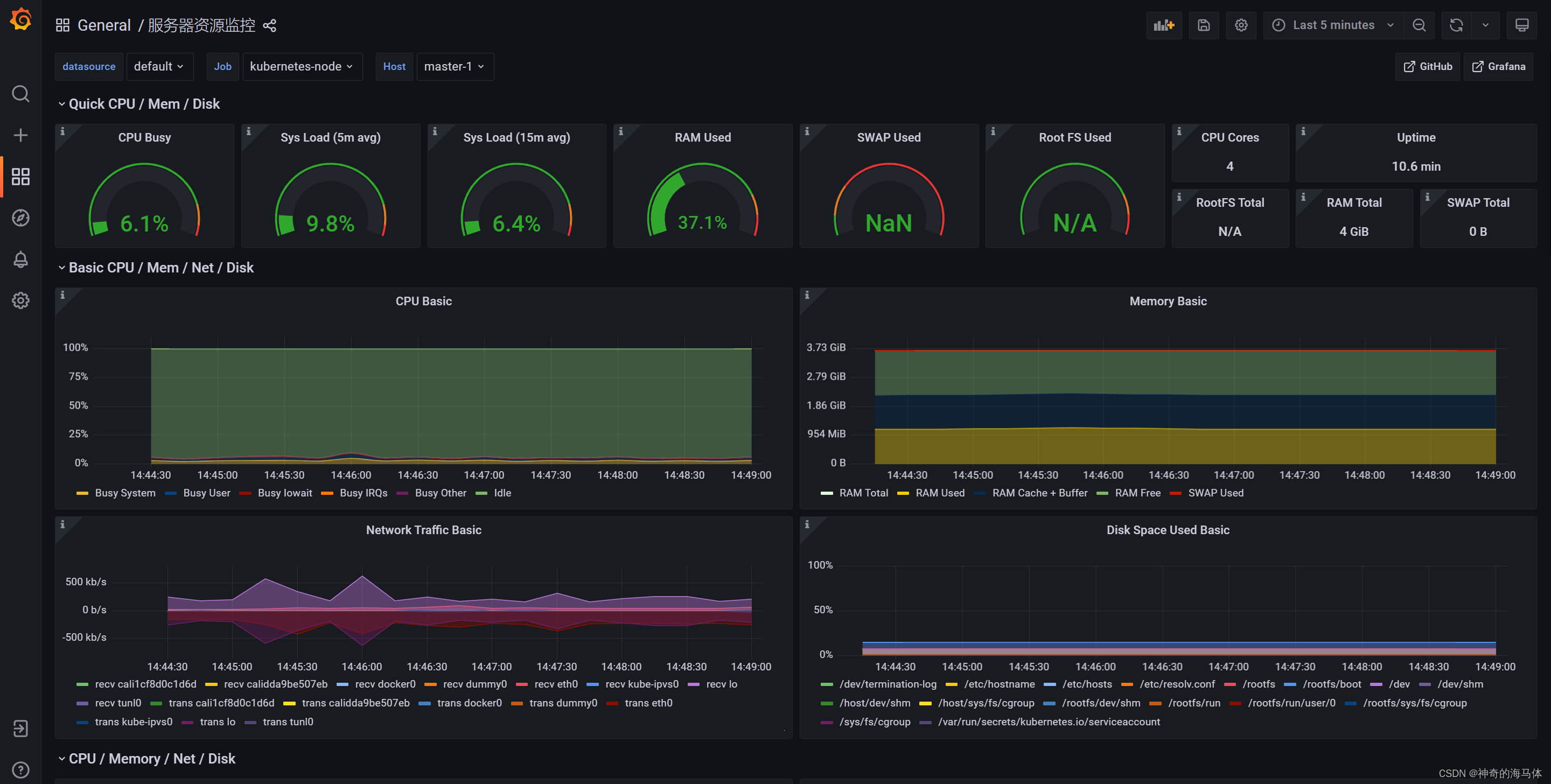Click the recv lo legend color swatch
Screen dimensions: 1551x784
tap(693, 684)
